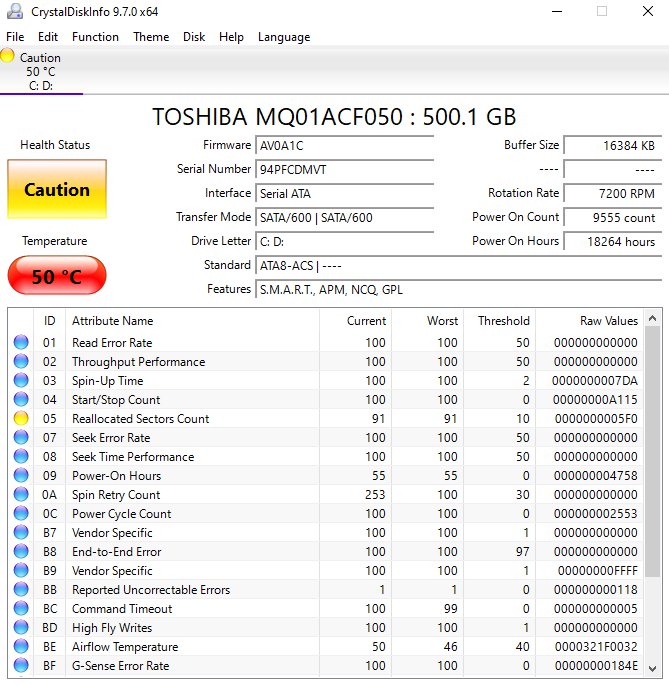The width and height of the screenshot is (669, 685).
Task: Click the Serial Number field value
Action: [344, 170]
